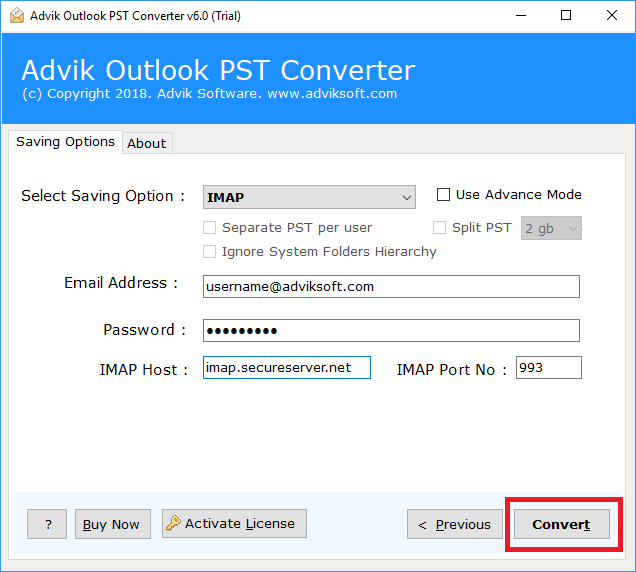Click the 'IMAP Port No :' label
This screenshot has height=572, width=636.
[x=451, y=370]
